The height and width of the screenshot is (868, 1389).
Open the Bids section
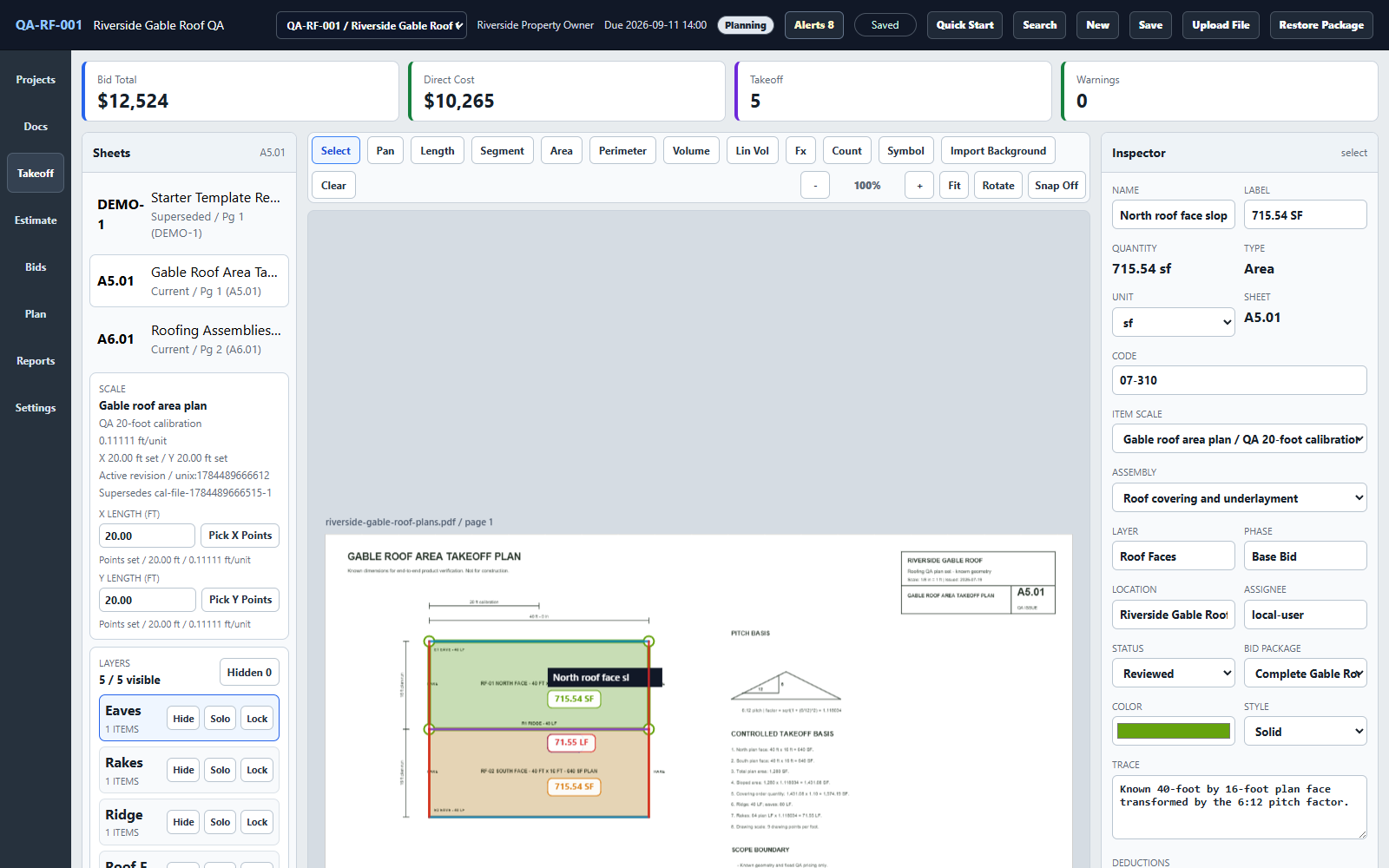coord(36,267)
